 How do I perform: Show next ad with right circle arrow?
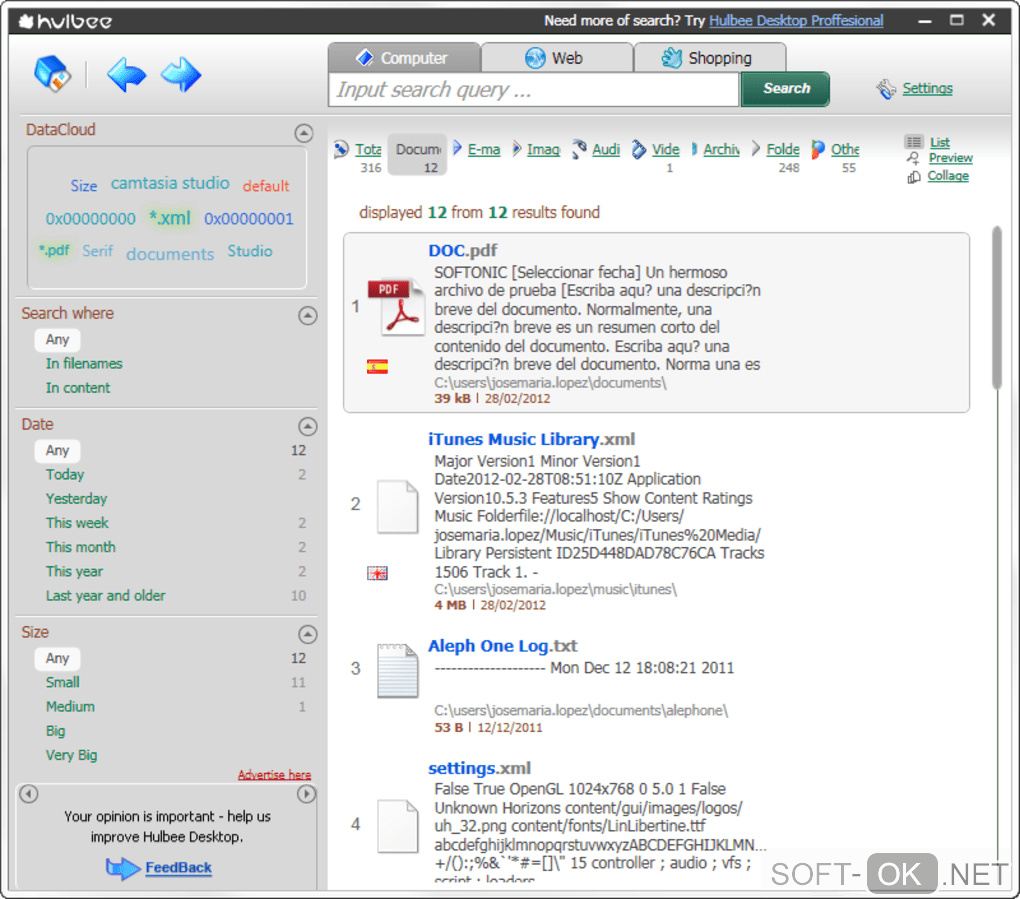pos(306,794)
